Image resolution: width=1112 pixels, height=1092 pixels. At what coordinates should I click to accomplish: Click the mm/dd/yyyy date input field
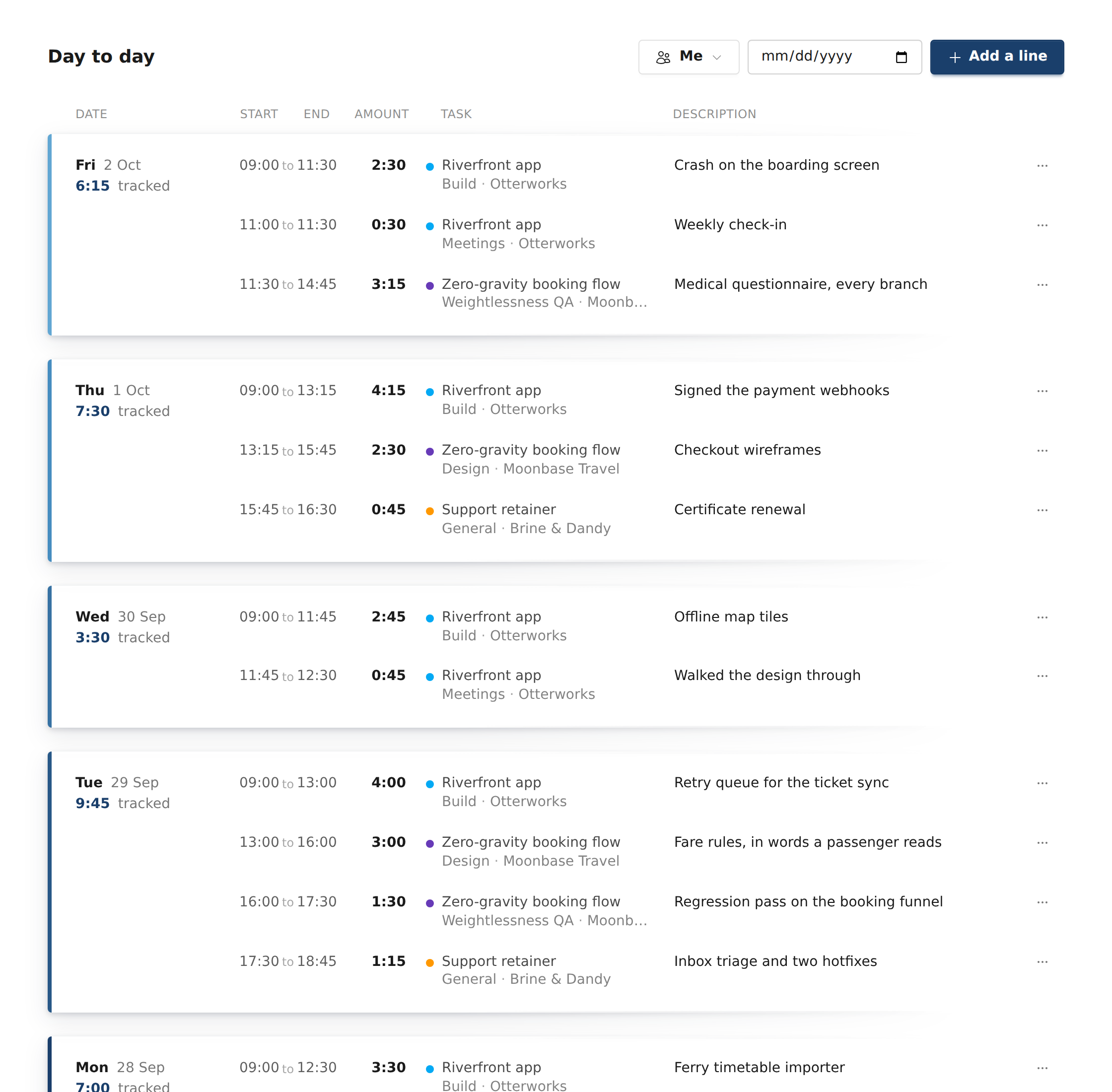point(834,57)
